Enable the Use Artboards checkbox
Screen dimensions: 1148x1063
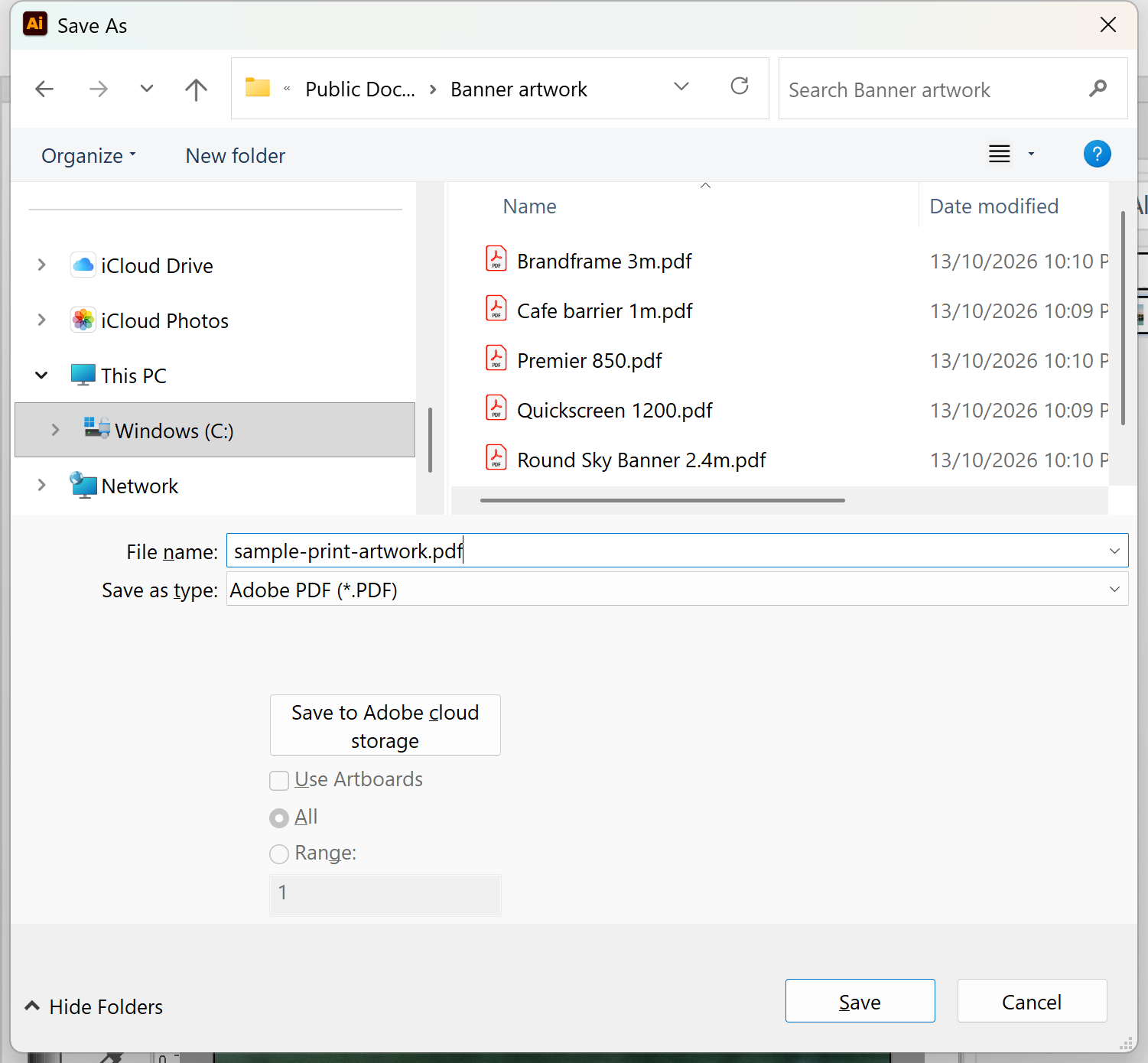pos(279,781)
